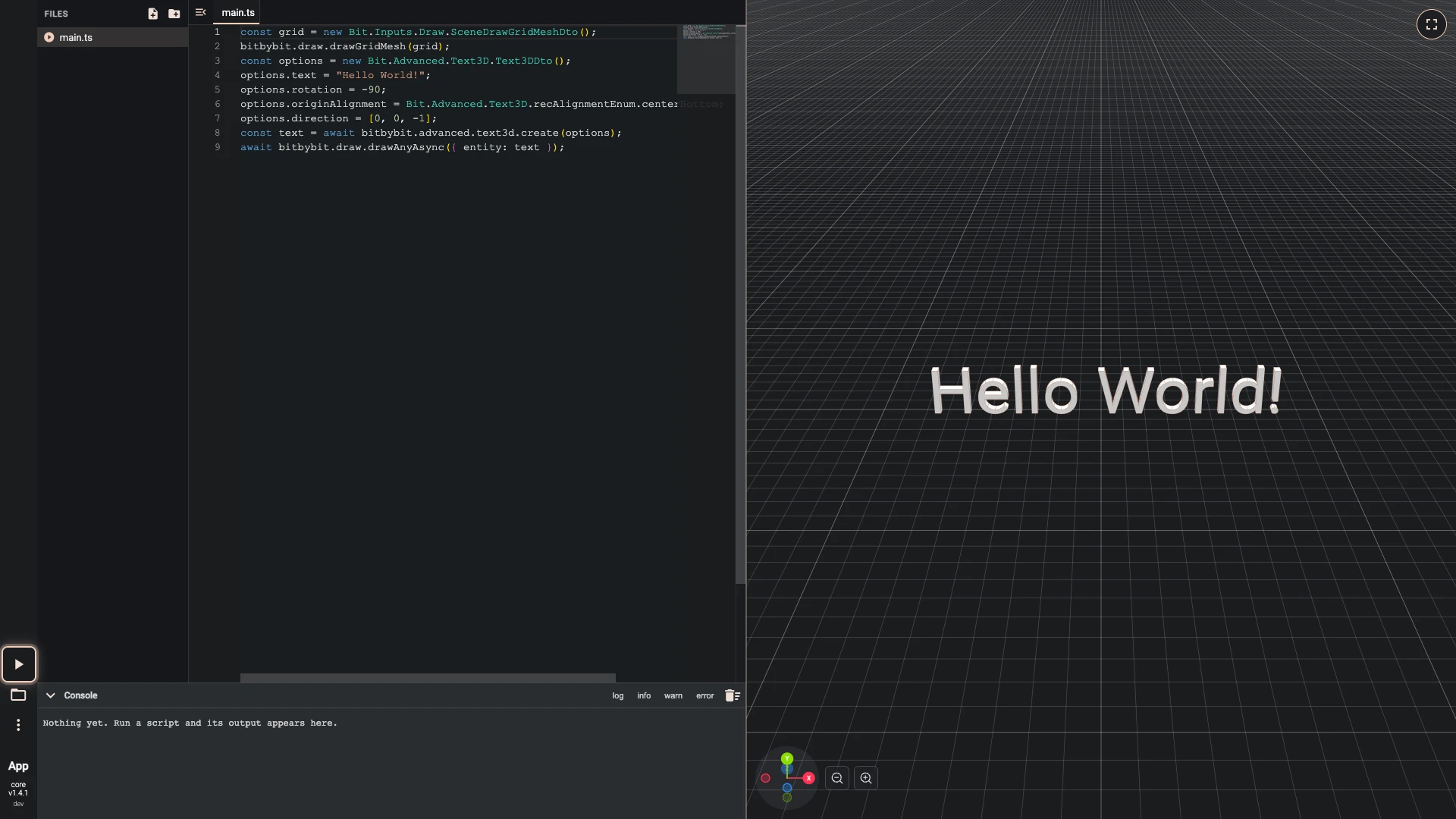This screenshot has width=1456, height=819.
Task: Clear the console output
Action: (733, 695)
